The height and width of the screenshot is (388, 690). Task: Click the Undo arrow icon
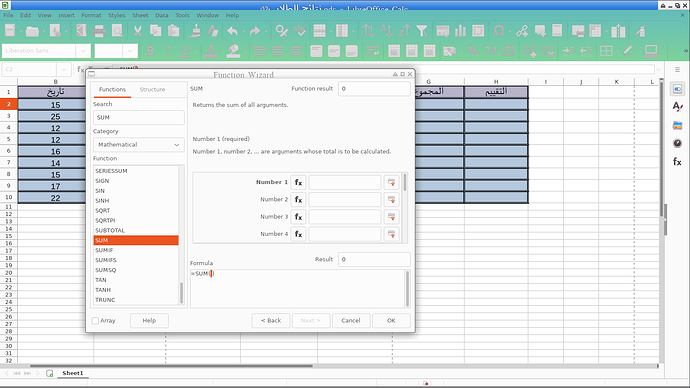[232, 31]
